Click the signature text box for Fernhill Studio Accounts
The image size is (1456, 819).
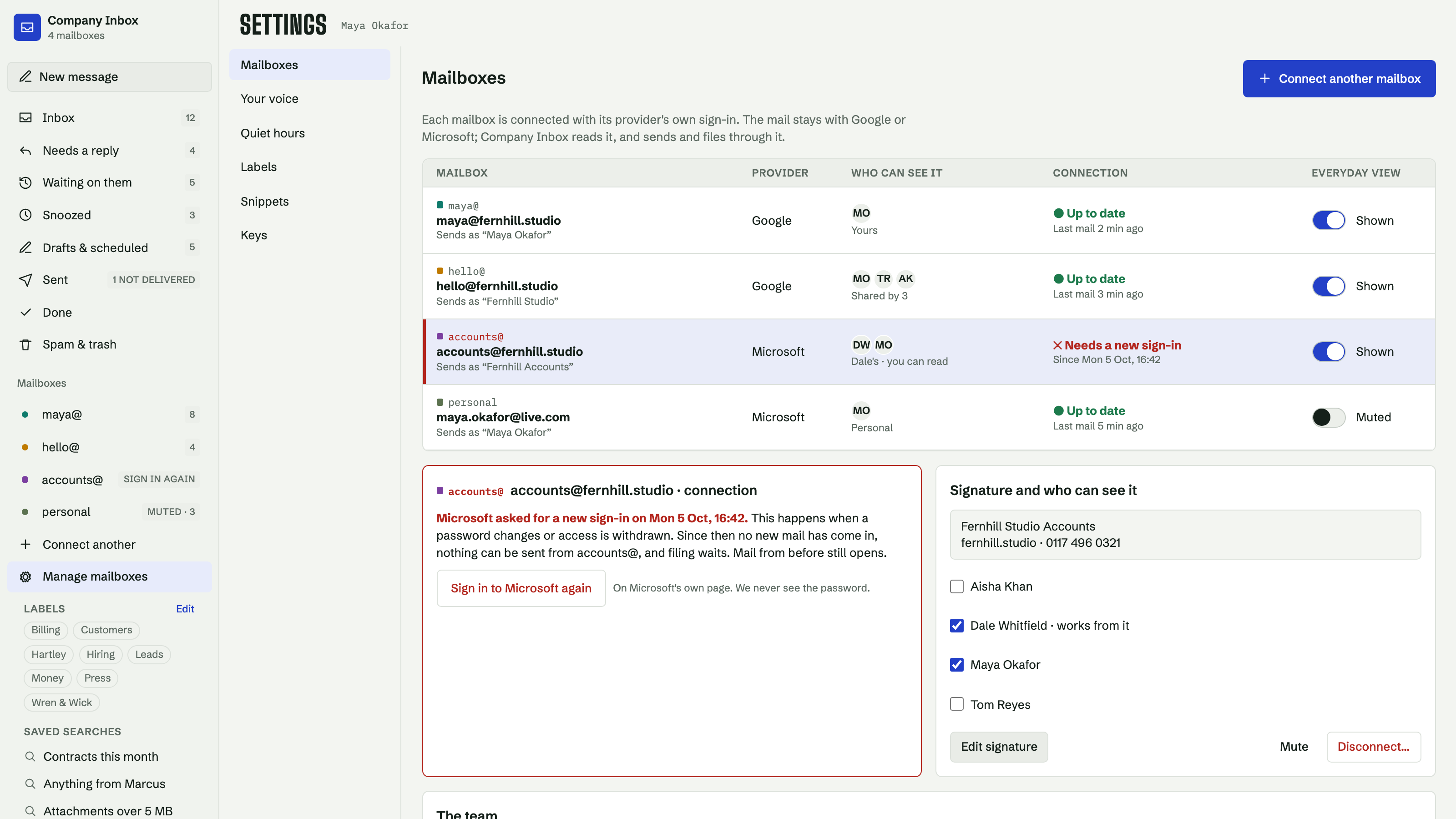coord(1185,535)
